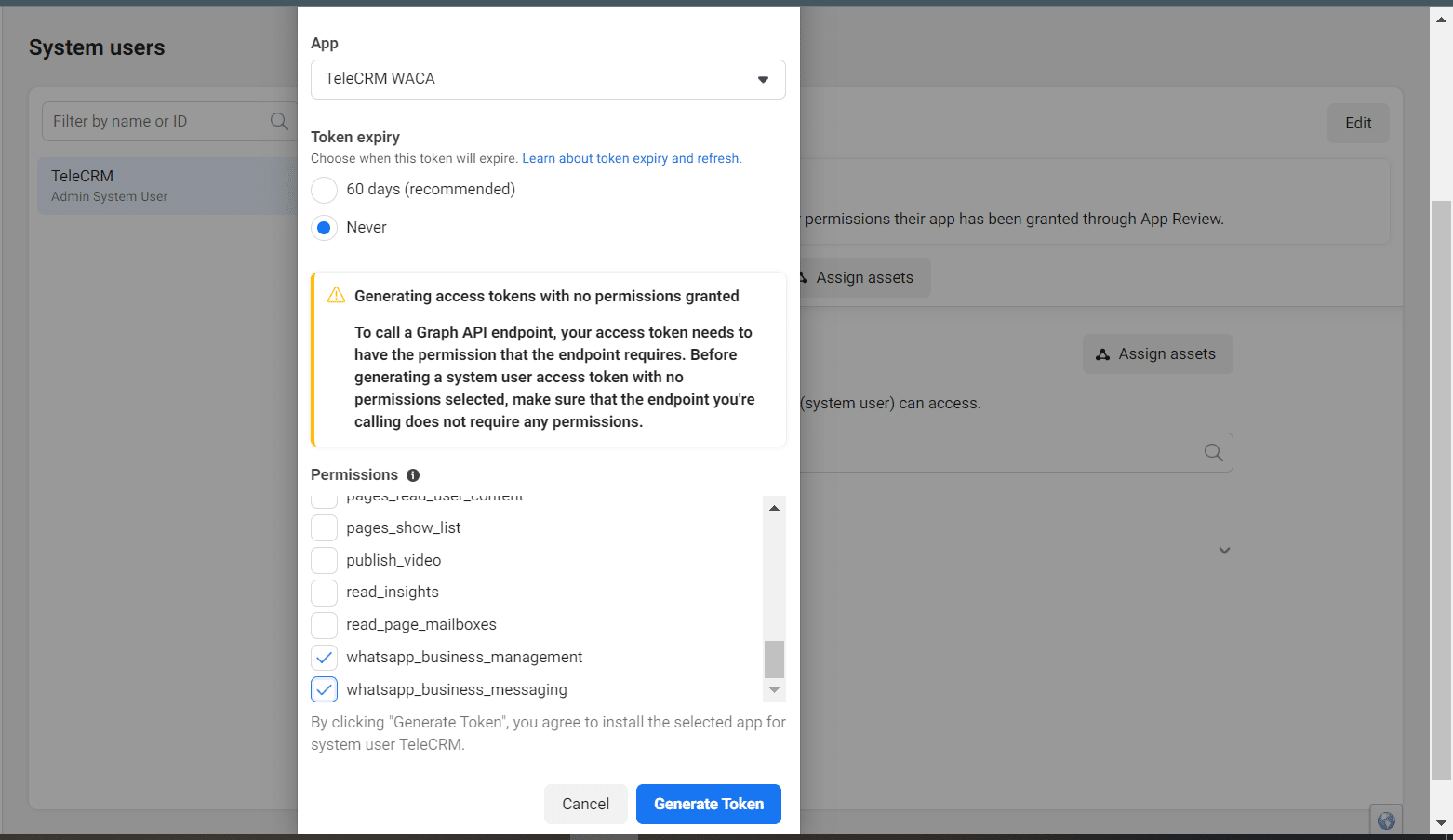Screen dimensions: 1453x840
Task: Click the permissions list scroll up arrow
Action: click(774, 508)
